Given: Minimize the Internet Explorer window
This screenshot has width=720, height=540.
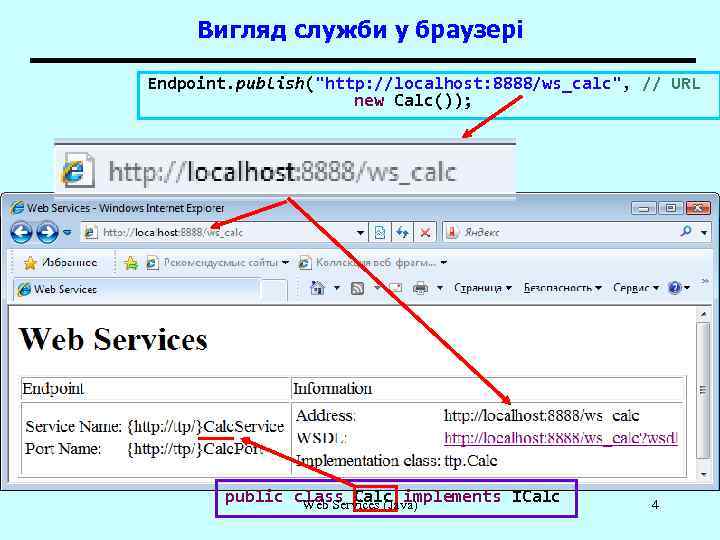Looking at the screenshot, I should coord(643,208).
